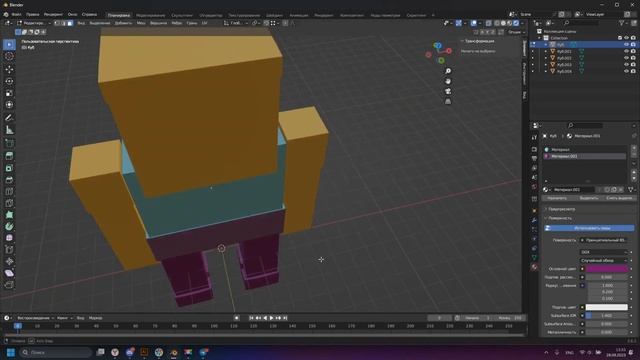Click the Снять выделение button

click(x=620, y=198)
